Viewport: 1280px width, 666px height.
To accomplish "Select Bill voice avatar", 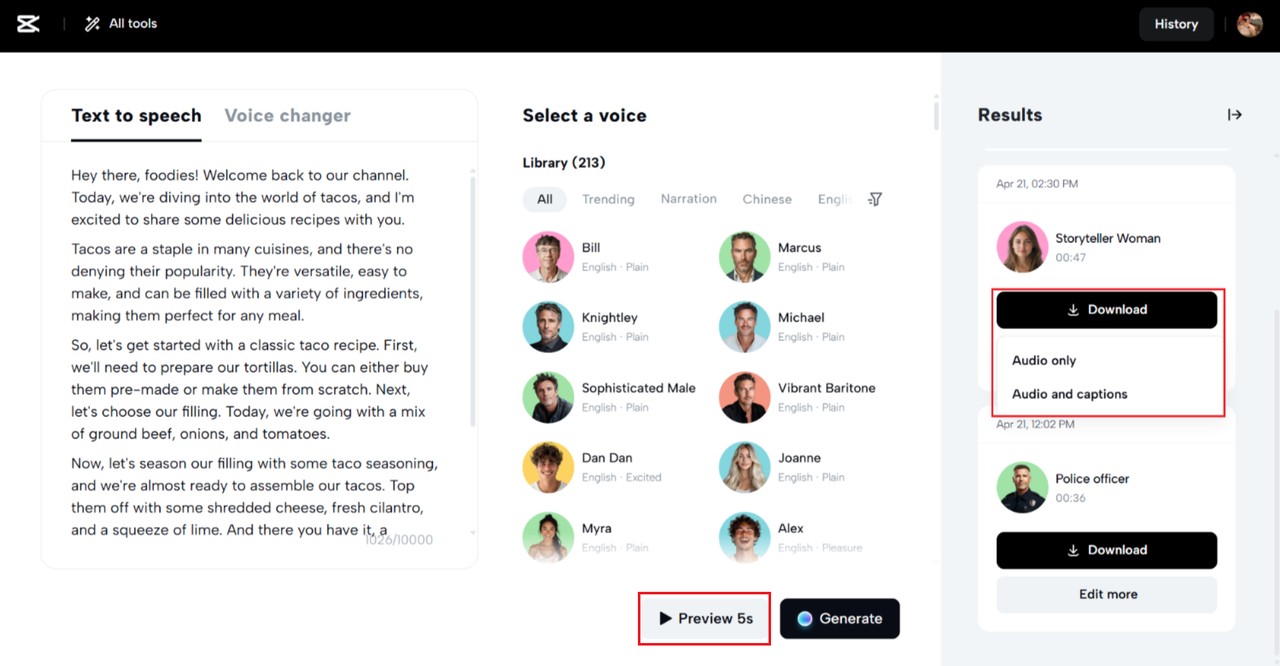I will click(548, 257).
